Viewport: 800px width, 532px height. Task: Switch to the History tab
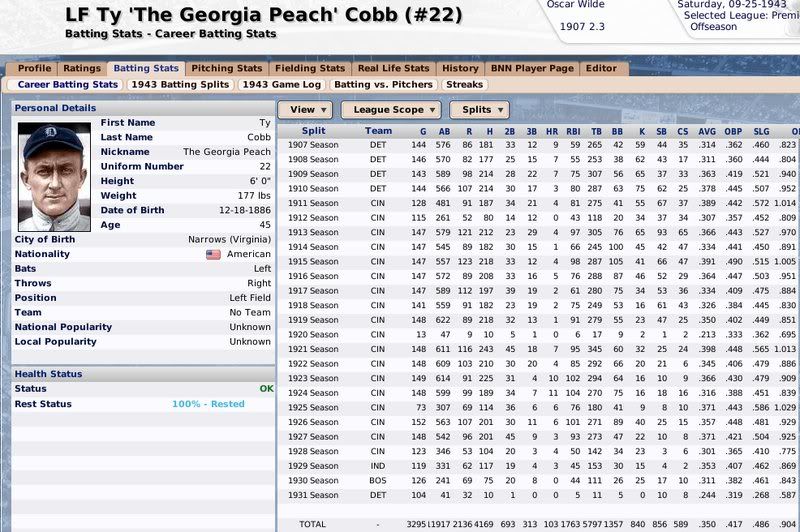click(460, 68)
